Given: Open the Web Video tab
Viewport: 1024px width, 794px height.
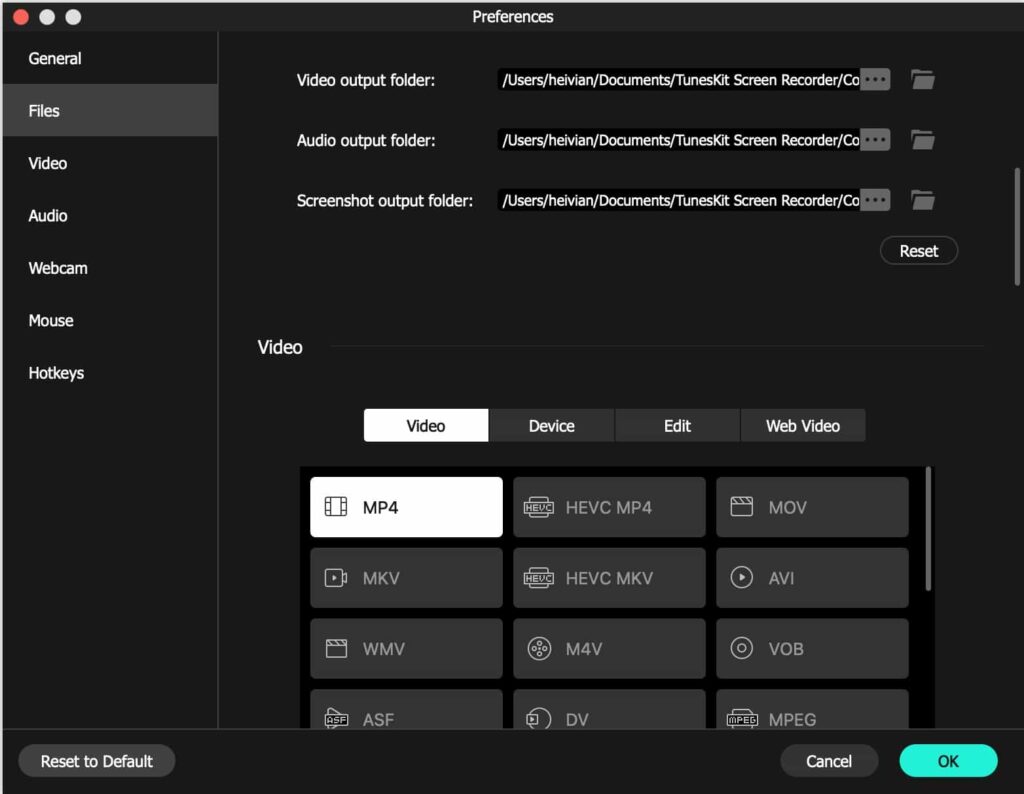Looking at the screenshot, I should 802,425.
